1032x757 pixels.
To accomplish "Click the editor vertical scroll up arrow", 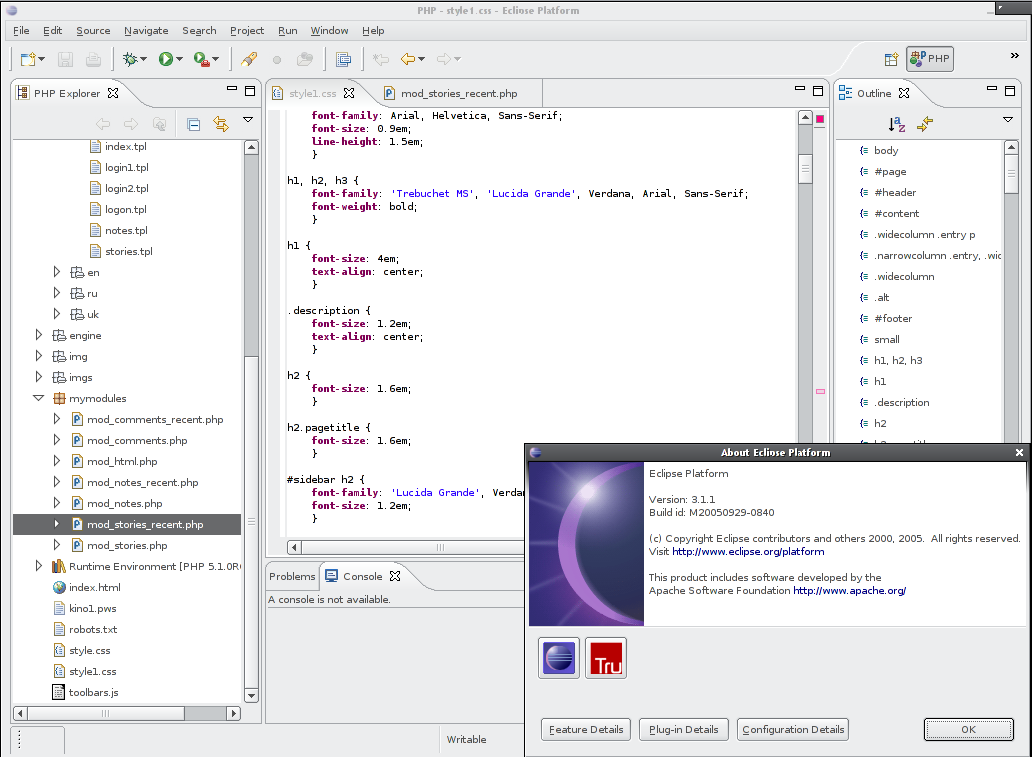I will (805, 117).
